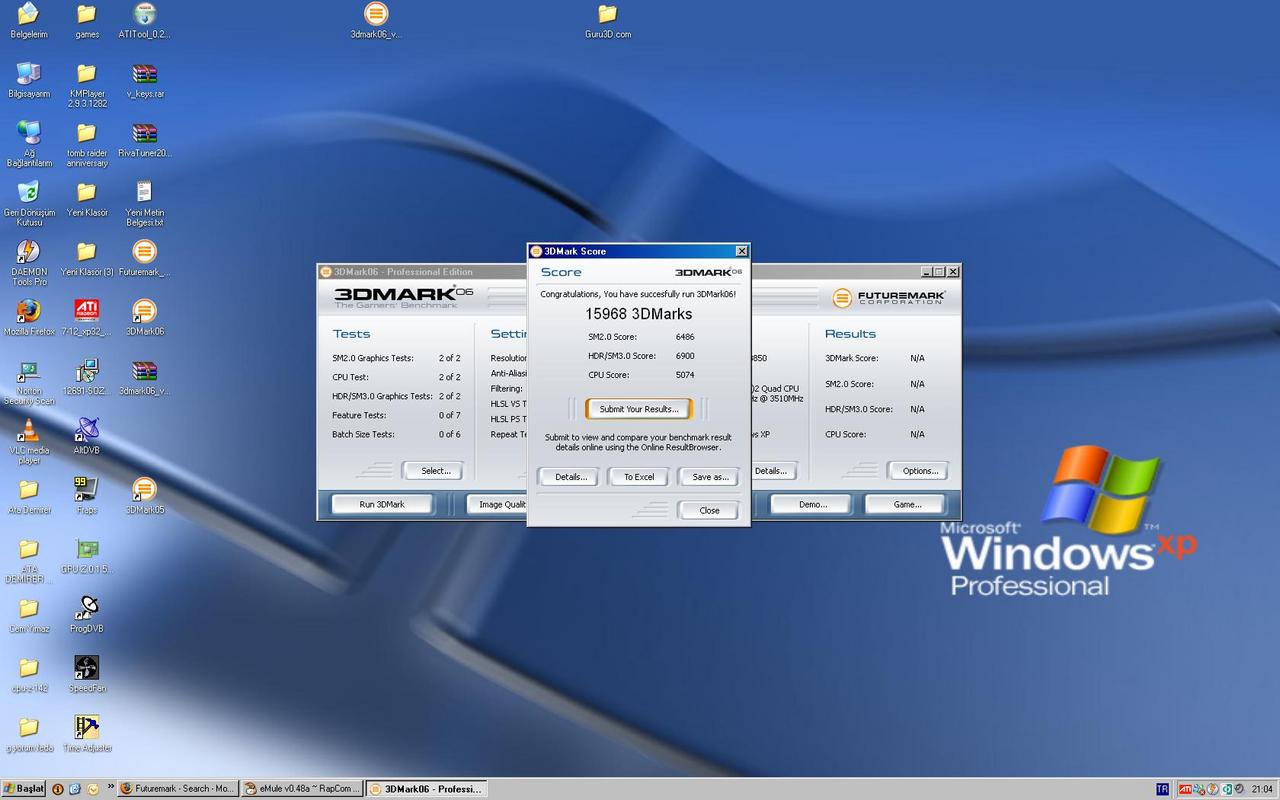Click the Game... button
Viewport: 1280px width, 800px height.
(x=907, y=504)
